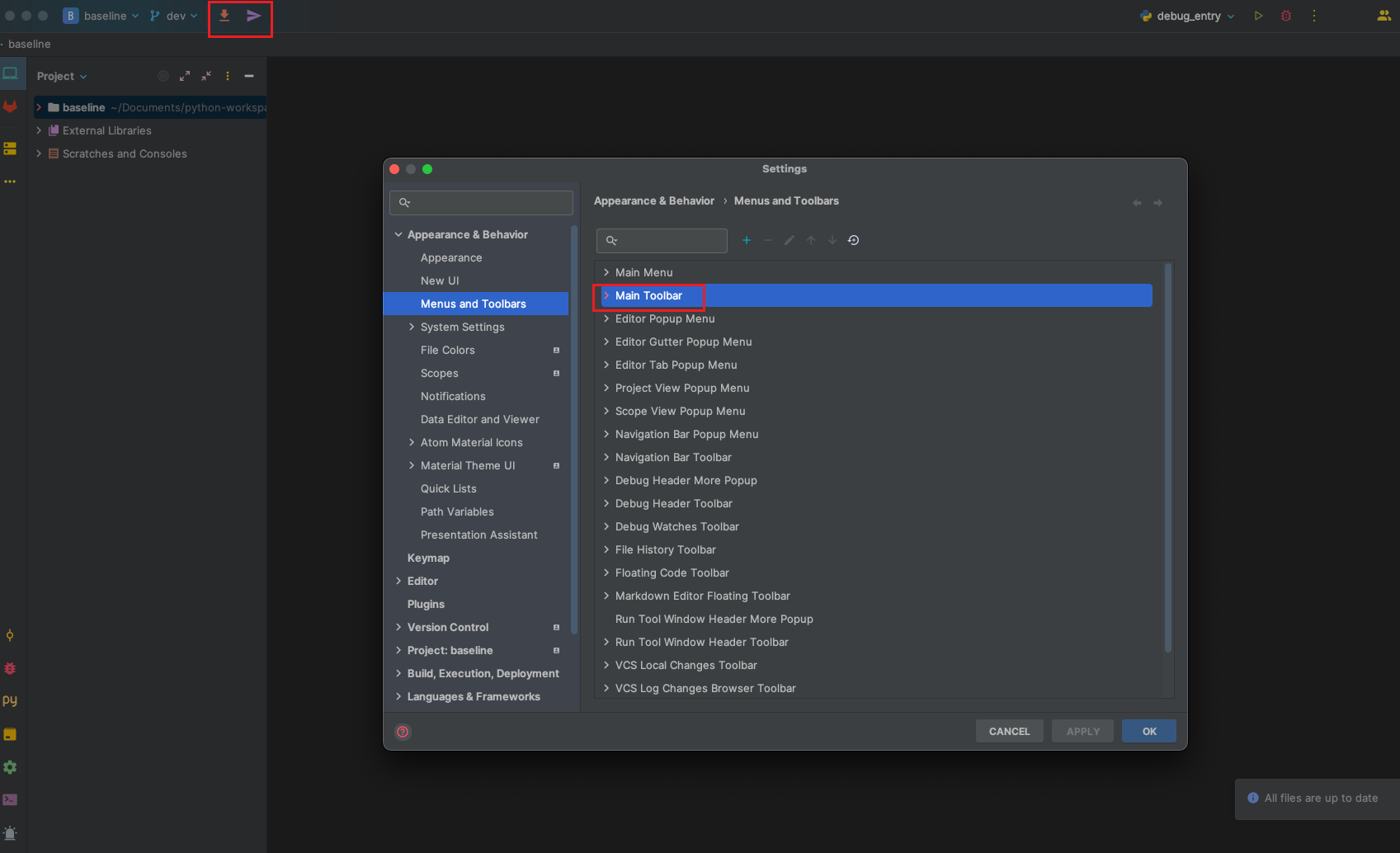The height and width of the screenshot is (853, 1400).
Task: Expand the Main Toolbar node
Action: coord(606,295)
